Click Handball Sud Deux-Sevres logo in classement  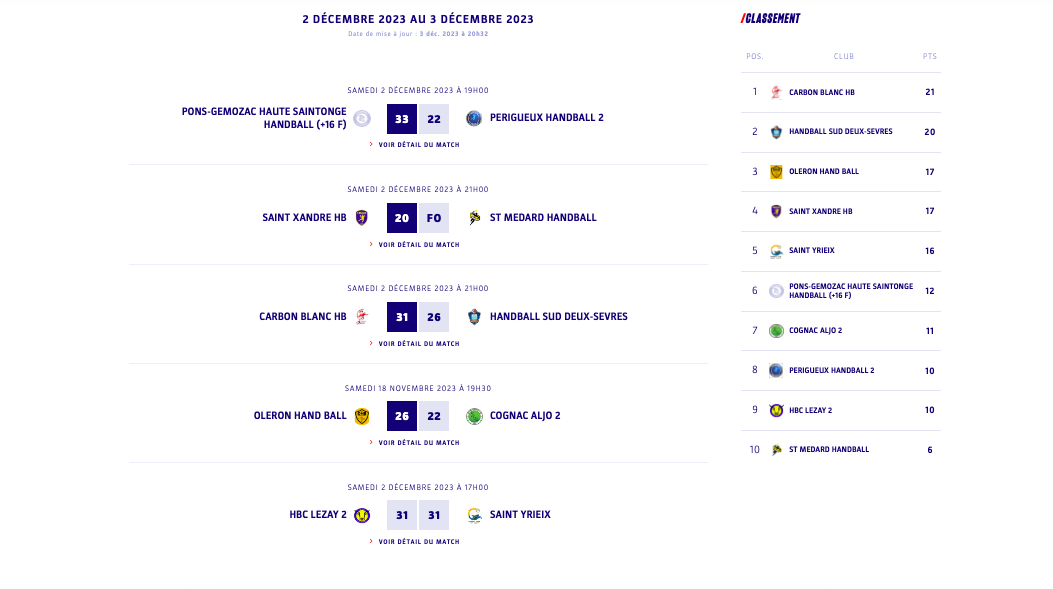click(776, 132)
